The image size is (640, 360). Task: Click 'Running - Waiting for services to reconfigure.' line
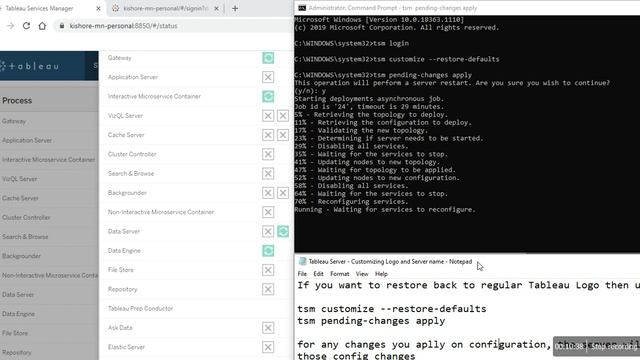pos(385,209)
